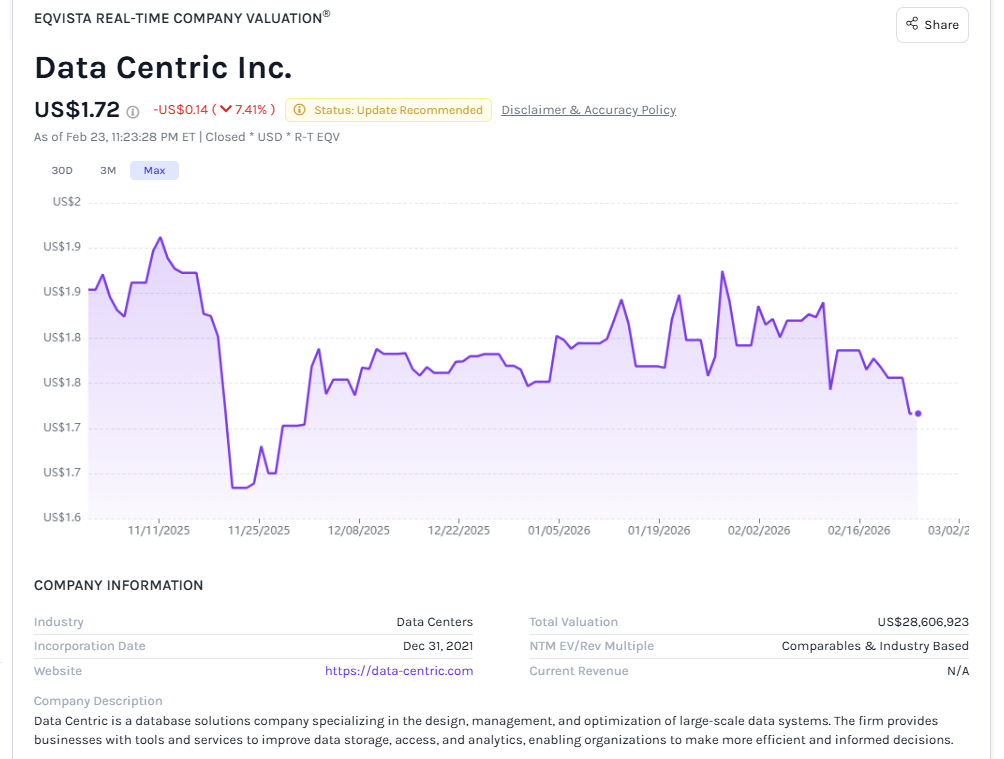1004x759 pixels.
Task: Click the US$2 label on the price axis
Action: pos(67,202)
